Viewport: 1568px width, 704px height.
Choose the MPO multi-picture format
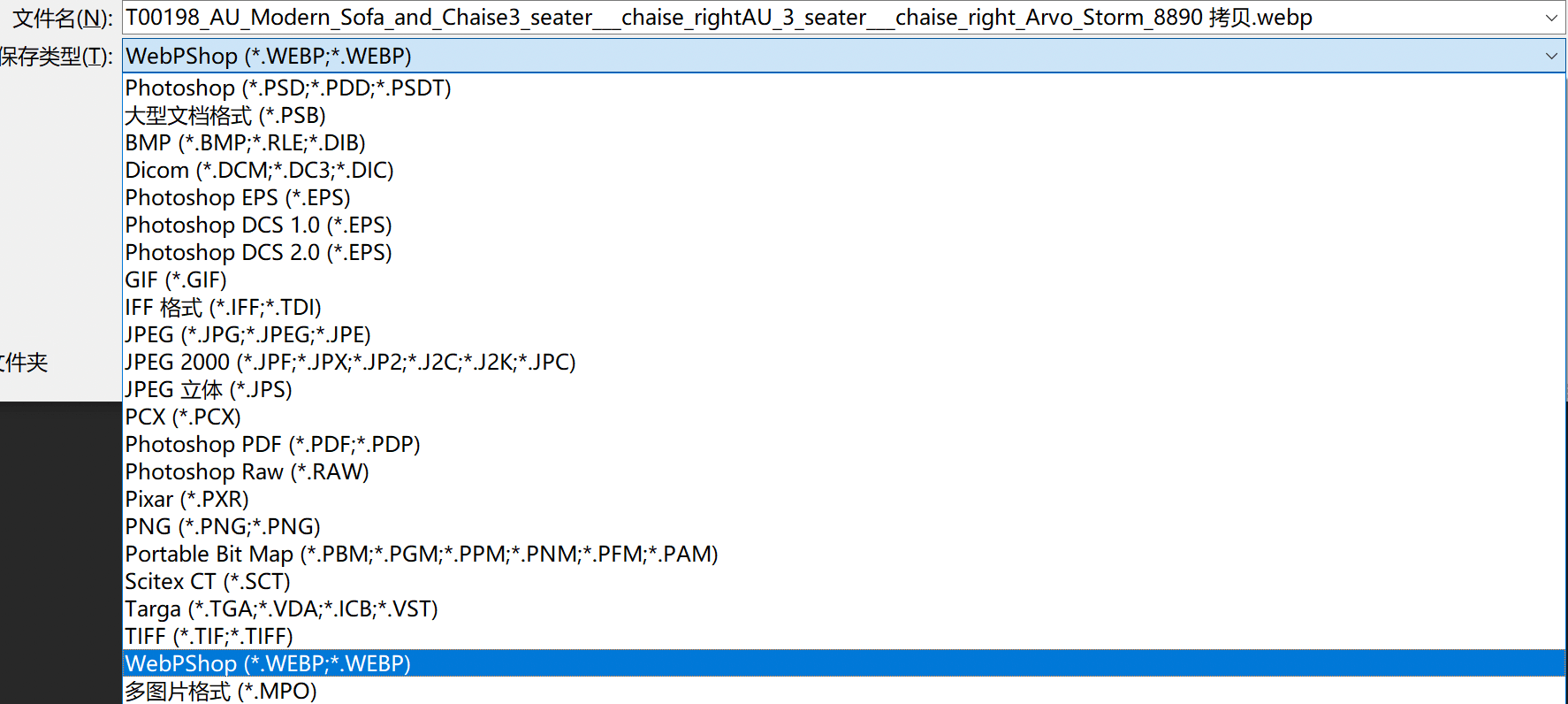pos(220,691)
